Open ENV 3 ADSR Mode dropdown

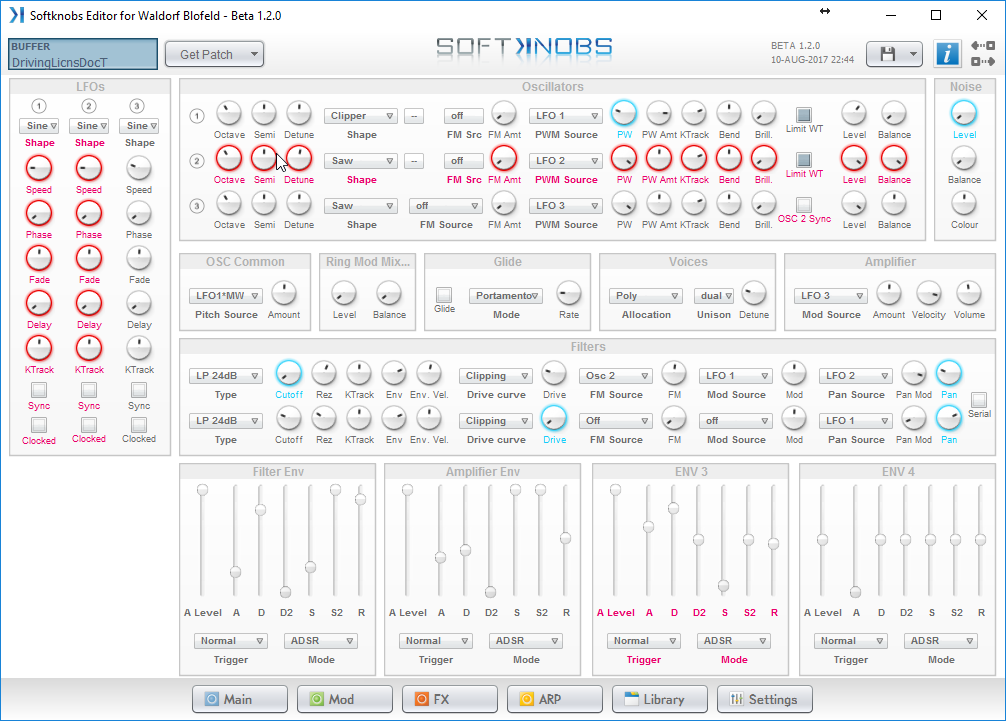(x=735, y=641)
